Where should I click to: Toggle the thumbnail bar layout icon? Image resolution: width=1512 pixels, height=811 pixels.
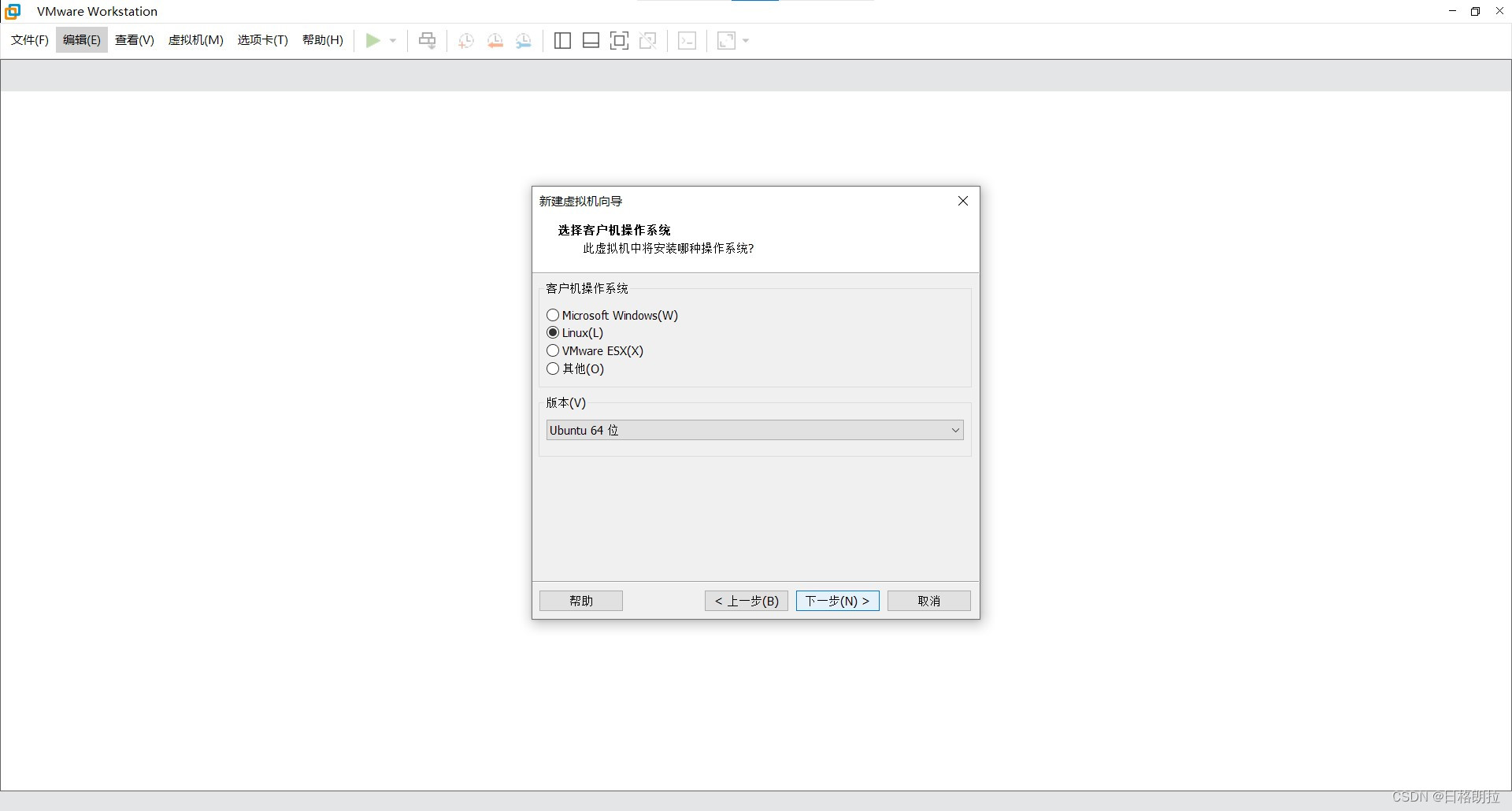pyautogui.click(x=591, y=40)
